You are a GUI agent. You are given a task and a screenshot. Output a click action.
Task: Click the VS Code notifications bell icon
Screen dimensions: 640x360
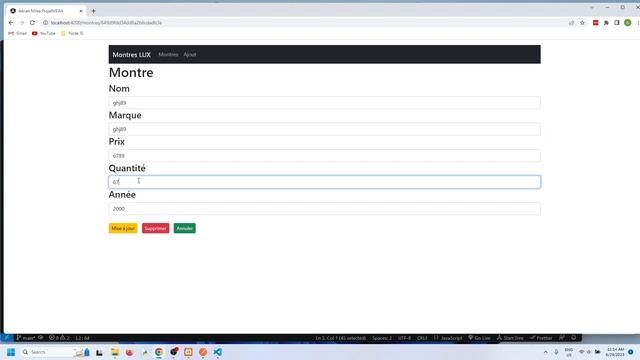point(573,338)
